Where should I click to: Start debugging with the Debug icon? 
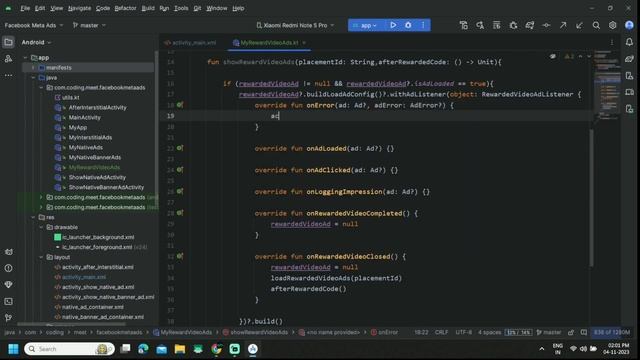point(408,25)
